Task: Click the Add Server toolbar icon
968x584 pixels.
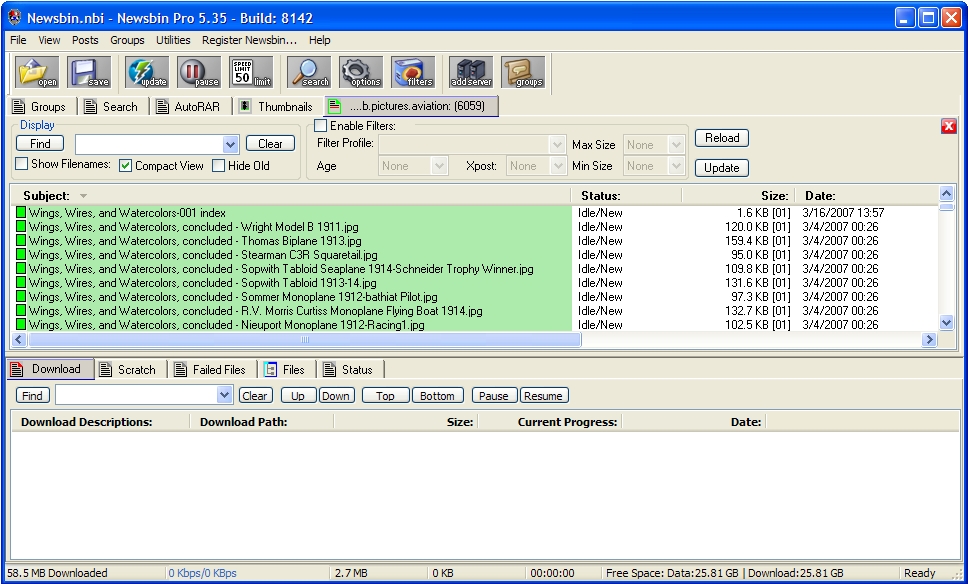Action: click(x=471, y=72)
